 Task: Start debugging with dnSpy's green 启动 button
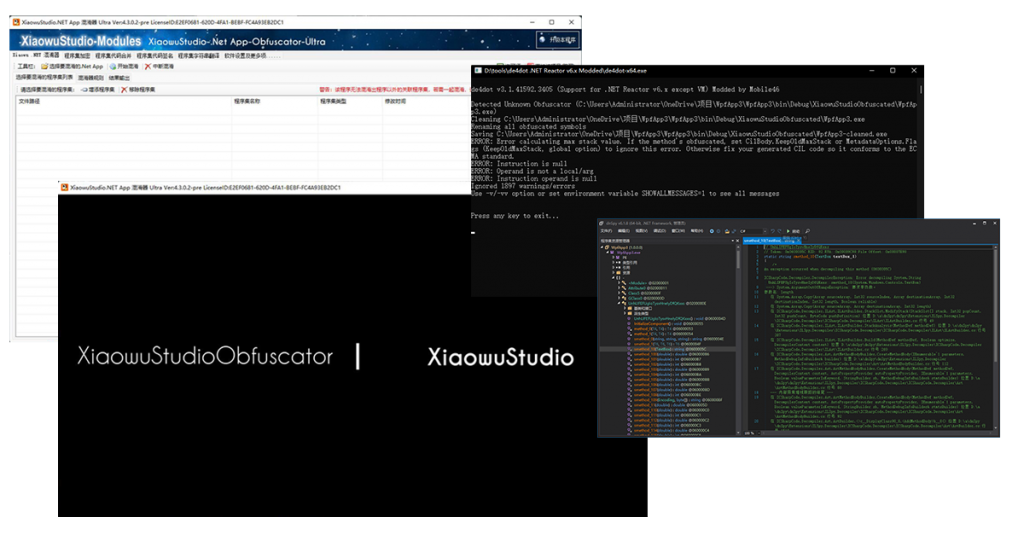[793, 231]
